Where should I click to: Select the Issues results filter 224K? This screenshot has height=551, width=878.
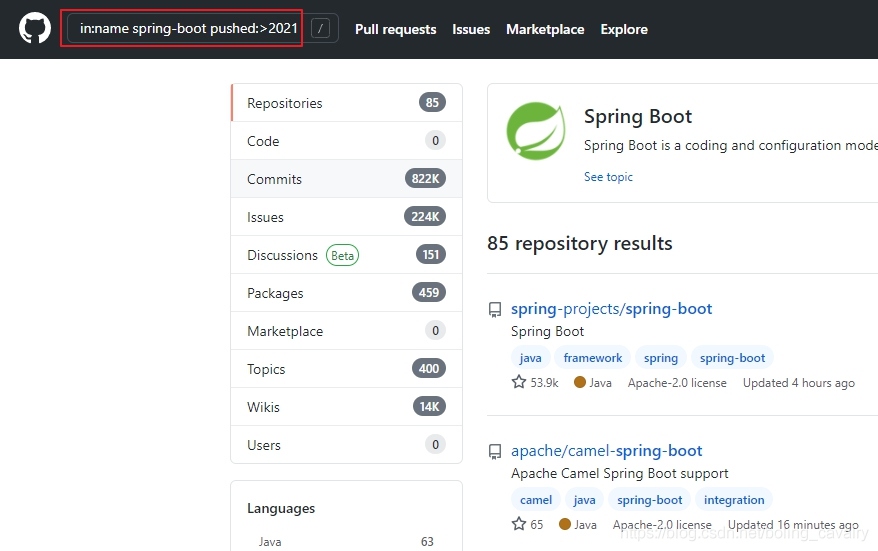[x=347, y=217]
